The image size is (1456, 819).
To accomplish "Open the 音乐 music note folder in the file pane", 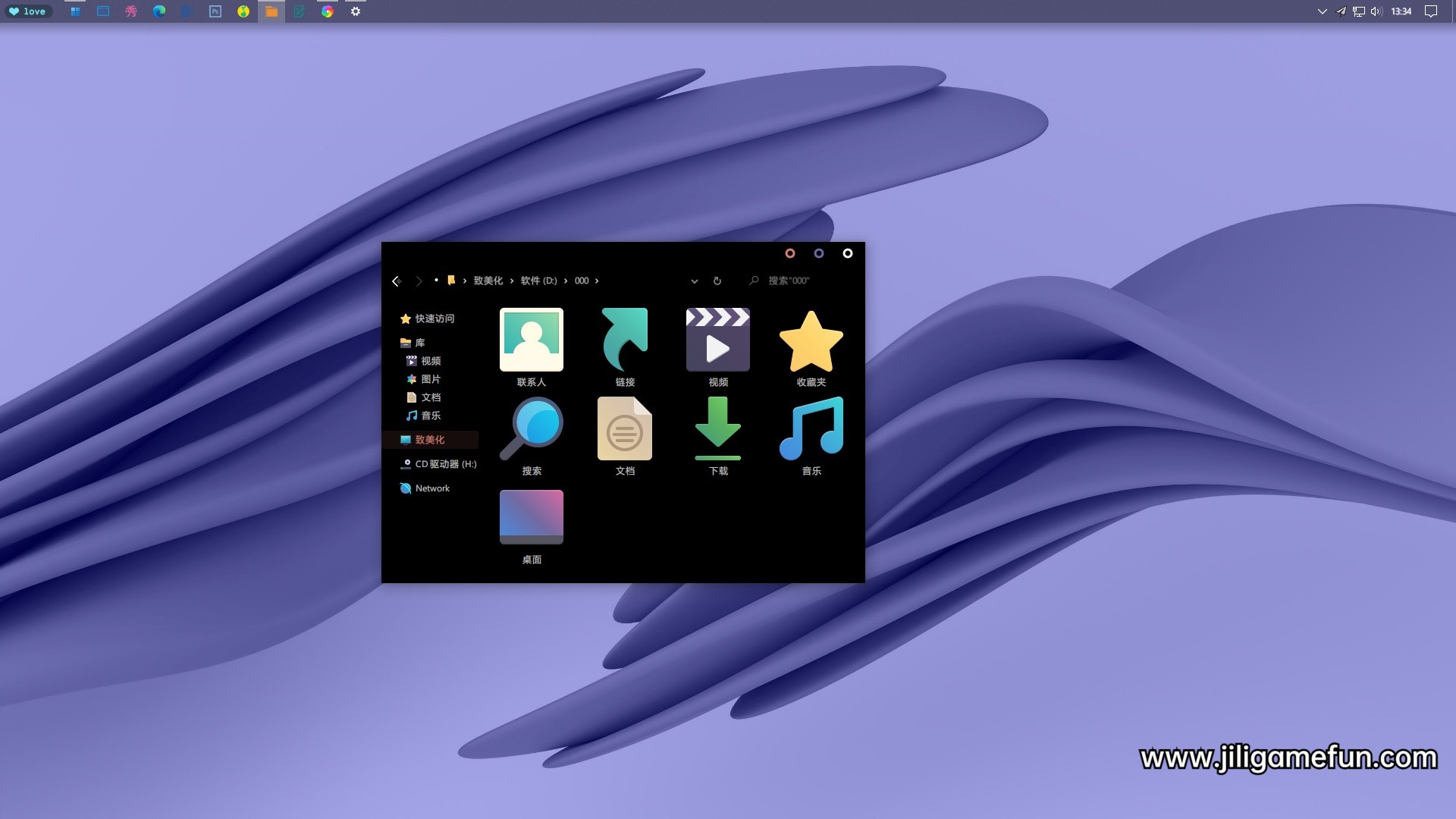I will [x=811, y=437].
